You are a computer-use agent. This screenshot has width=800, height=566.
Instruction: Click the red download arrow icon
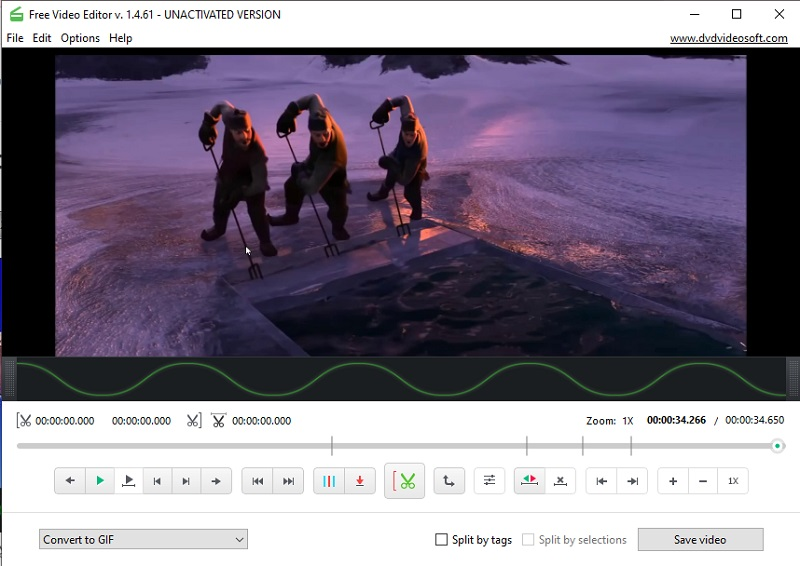[x=360, y=481]
